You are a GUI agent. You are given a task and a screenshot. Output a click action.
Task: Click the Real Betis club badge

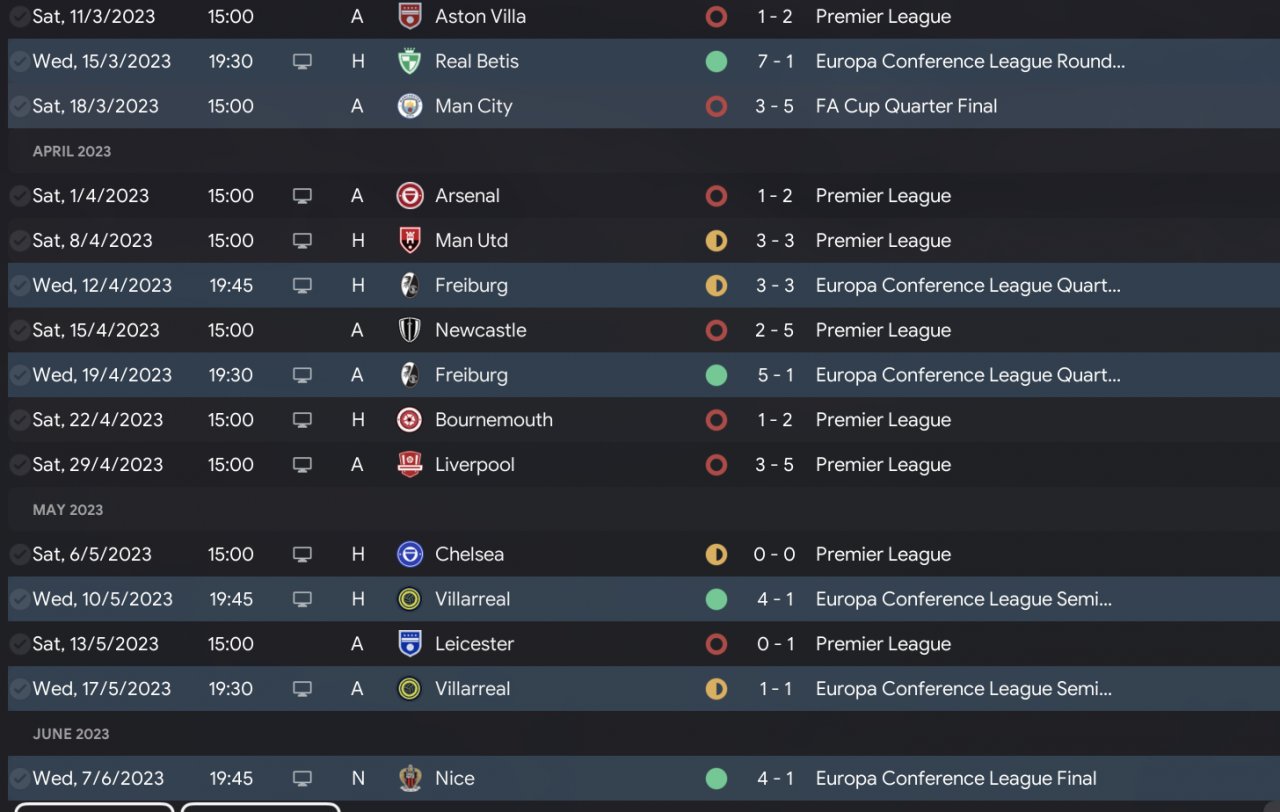click(x=409, y=62)
